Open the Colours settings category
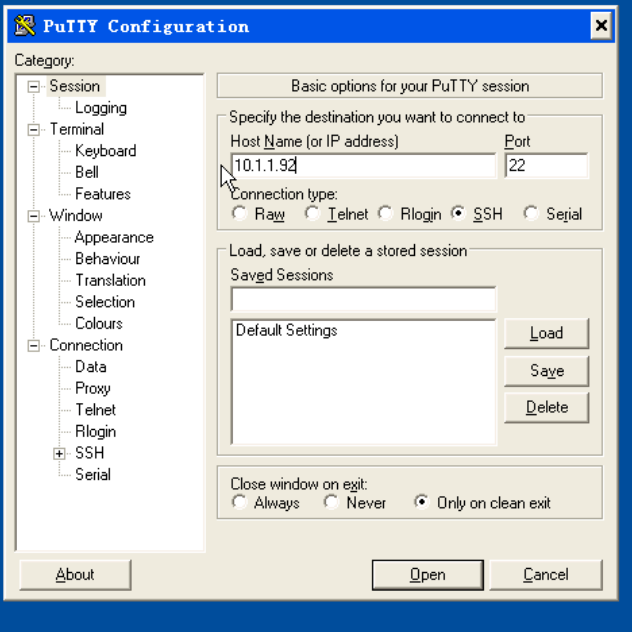The width and height of the screenshot is (632, 632). click(x=99, y=324)
